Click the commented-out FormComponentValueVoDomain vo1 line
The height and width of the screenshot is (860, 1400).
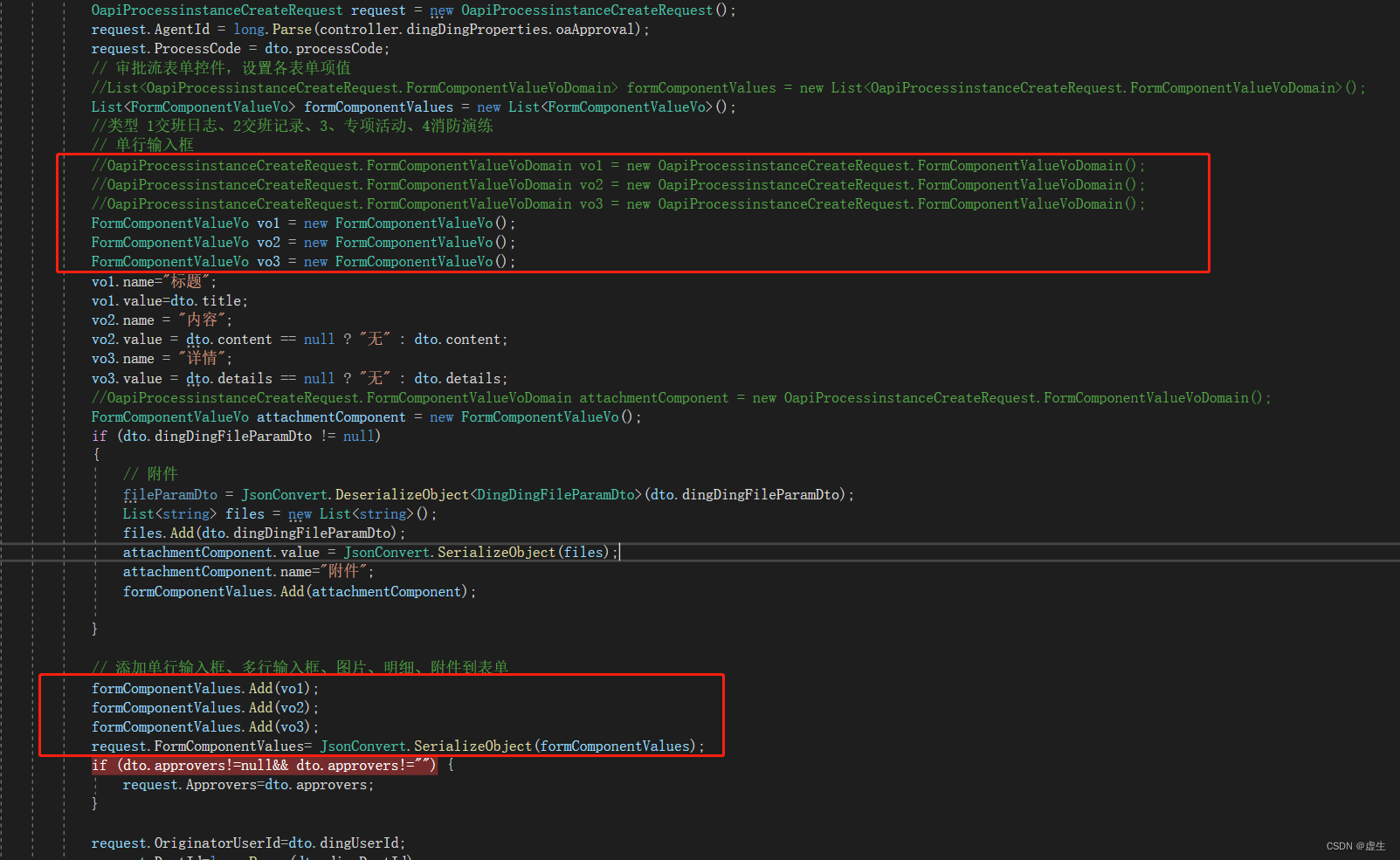(617, 166)
